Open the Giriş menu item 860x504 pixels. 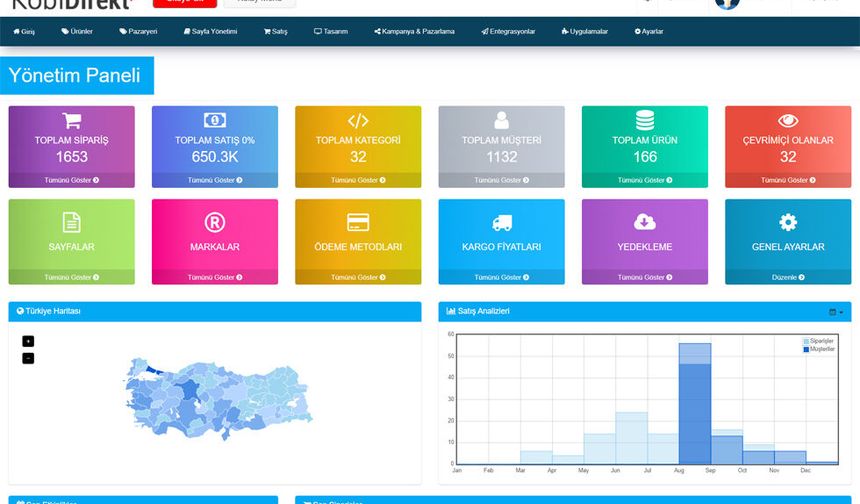(24, 31)
